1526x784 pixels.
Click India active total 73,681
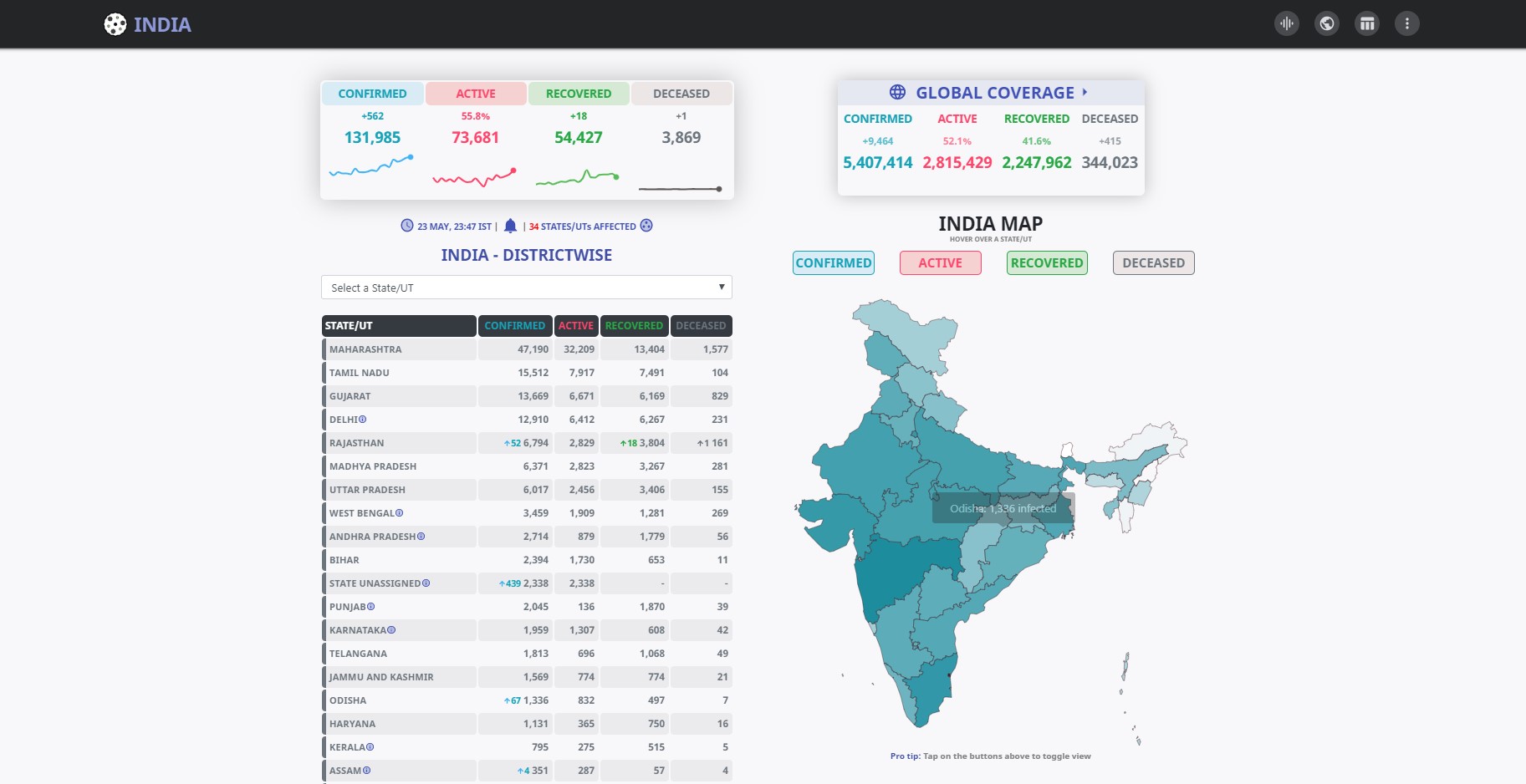[x=475, y=137]
